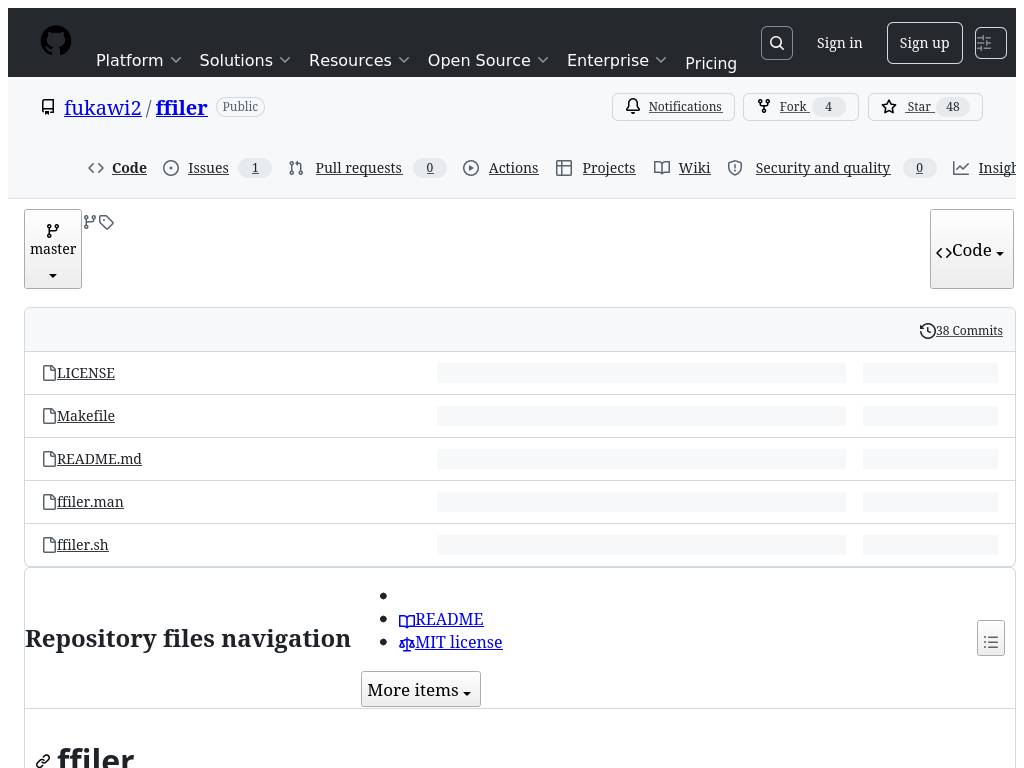Open the master branch selector

click(53, 249)
